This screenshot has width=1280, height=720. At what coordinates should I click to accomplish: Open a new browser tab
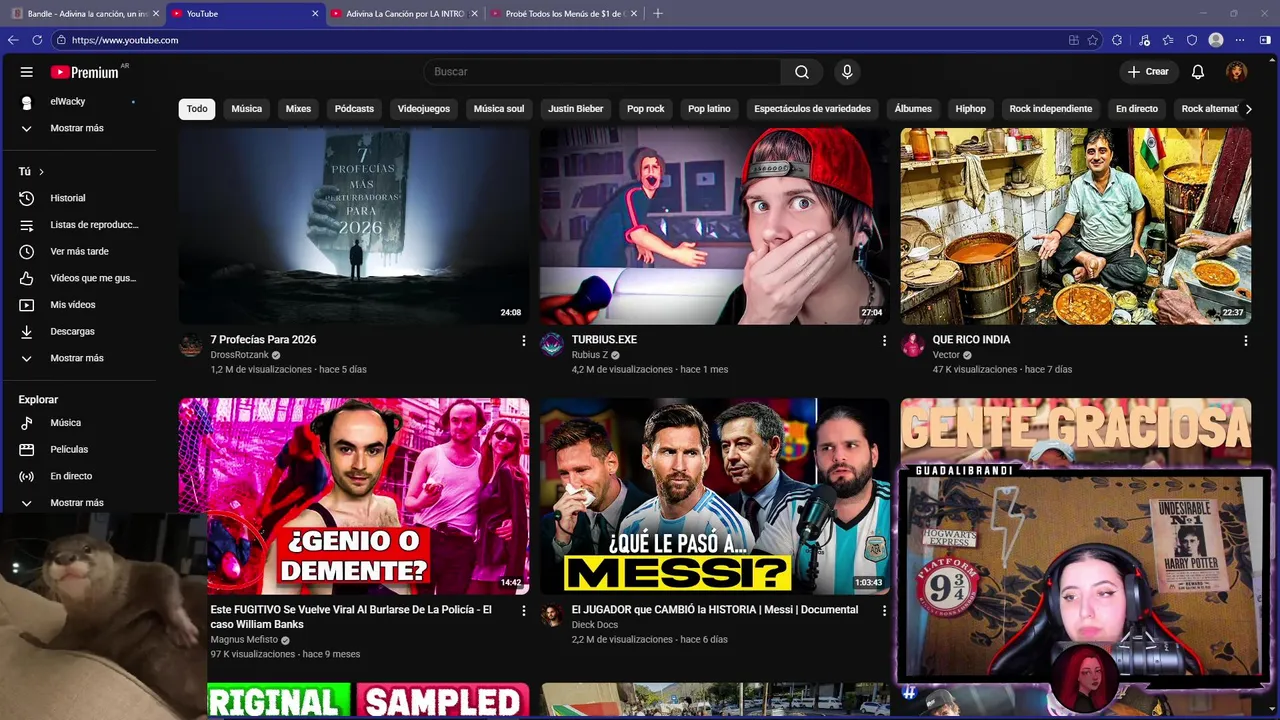657,14
